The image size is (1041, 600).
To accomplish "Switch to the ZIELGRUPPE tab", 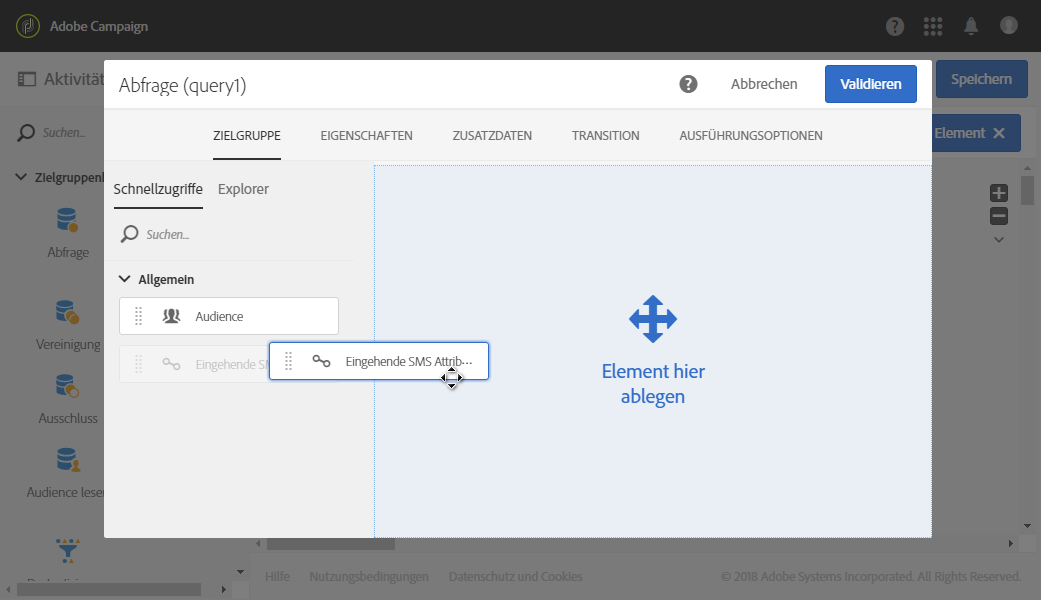I will (247, 135).
